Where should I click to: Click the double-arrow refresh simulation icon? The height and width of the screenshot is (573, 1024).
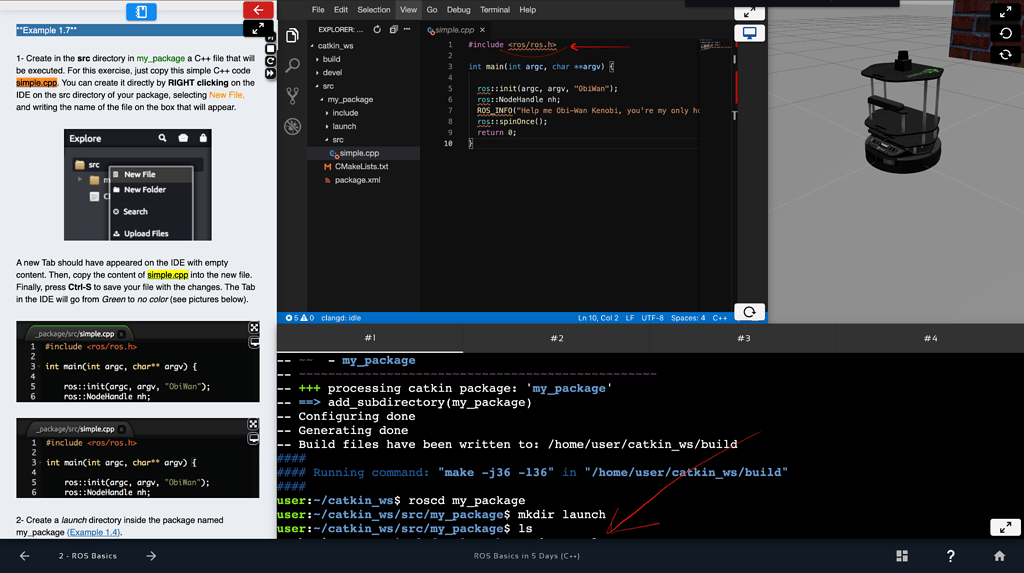tap(1005, 54)
